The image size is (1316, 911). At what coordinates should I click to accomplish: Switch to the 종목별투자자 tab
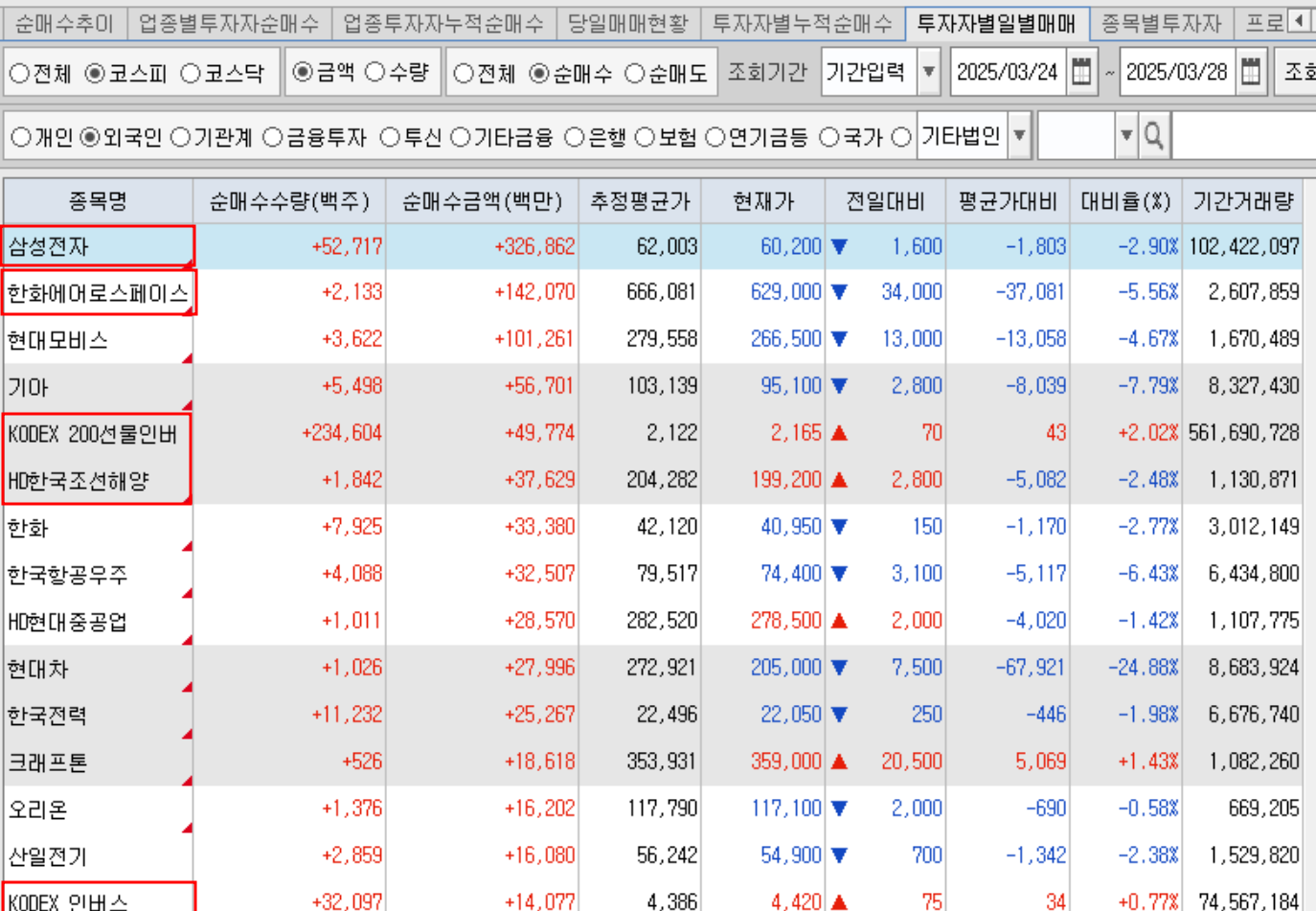pos(1161,23)
